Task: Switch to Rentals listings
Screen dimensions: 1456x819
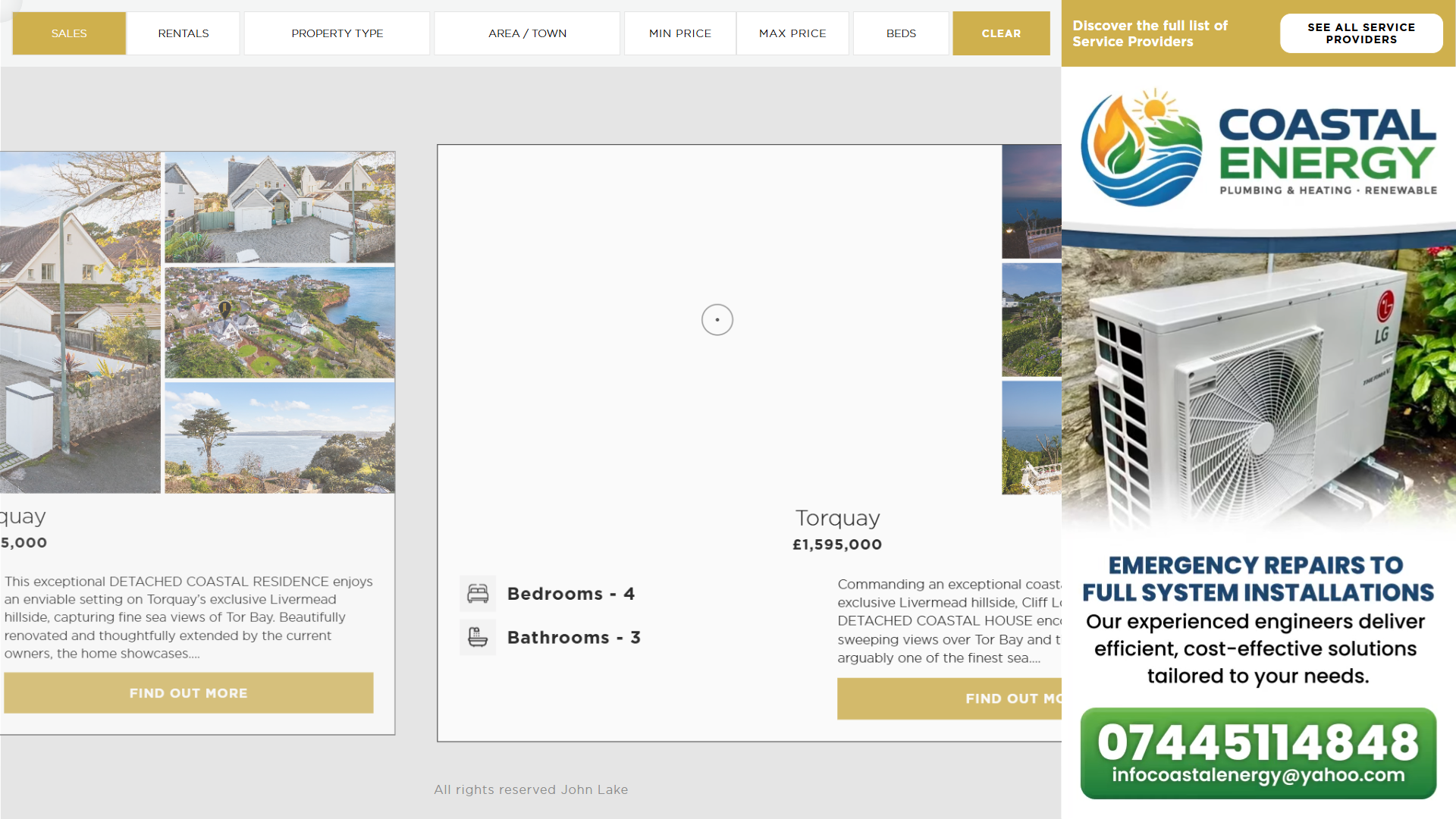Action: (x=184, y=33)
